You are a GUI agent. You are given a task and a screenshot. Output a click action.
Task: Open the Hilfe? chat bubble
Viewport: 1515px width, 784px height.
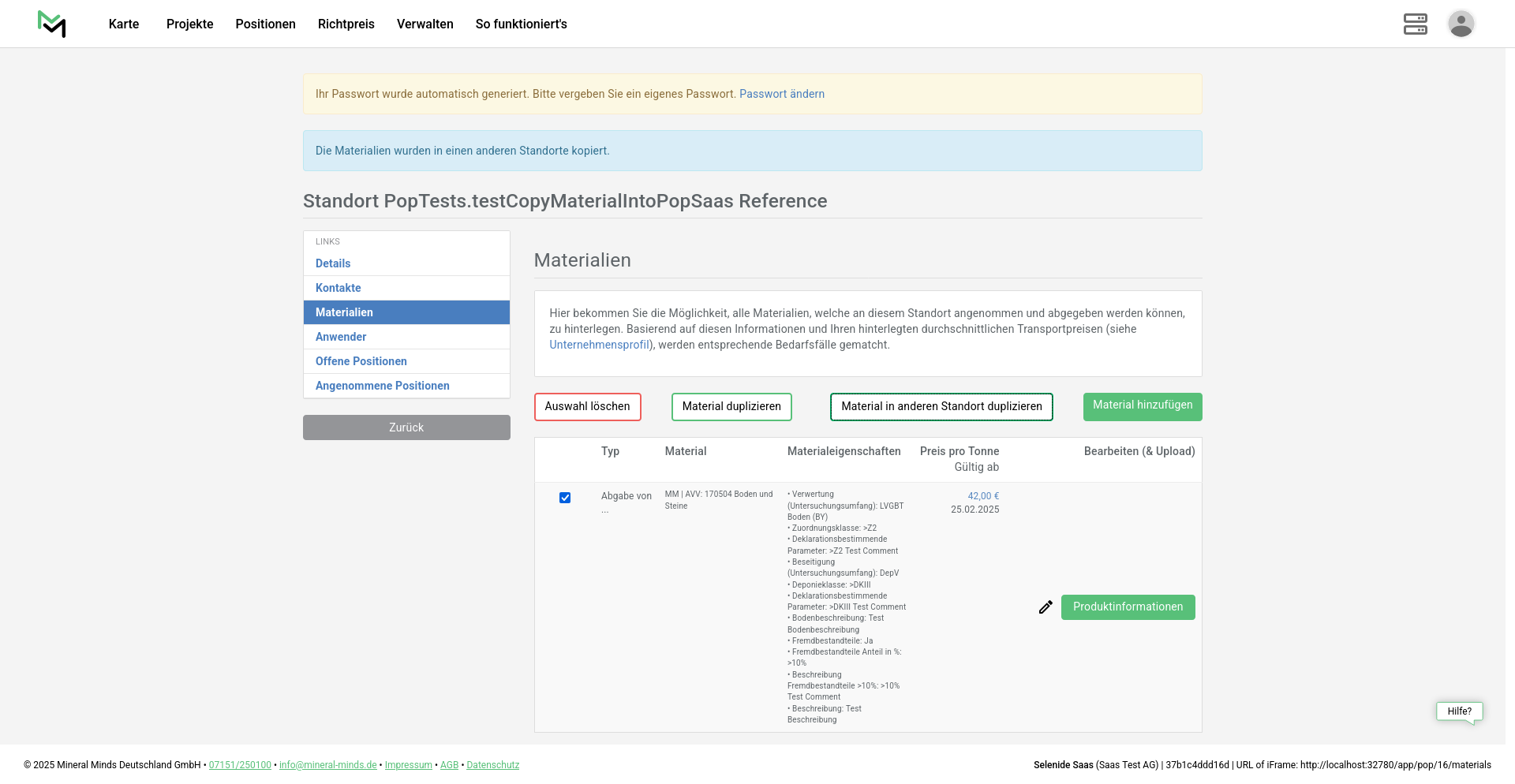[x=1459, y=711]
